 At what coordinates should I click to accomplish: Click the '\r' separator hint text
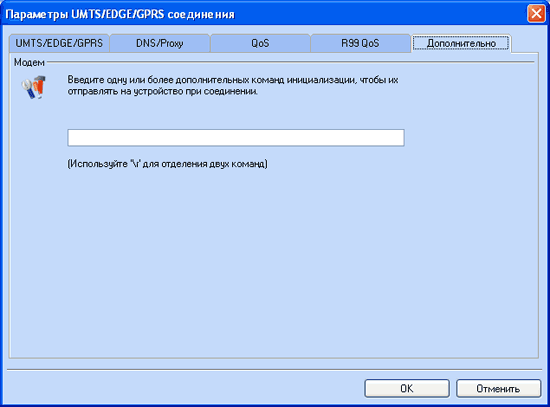tap(167, 164)
